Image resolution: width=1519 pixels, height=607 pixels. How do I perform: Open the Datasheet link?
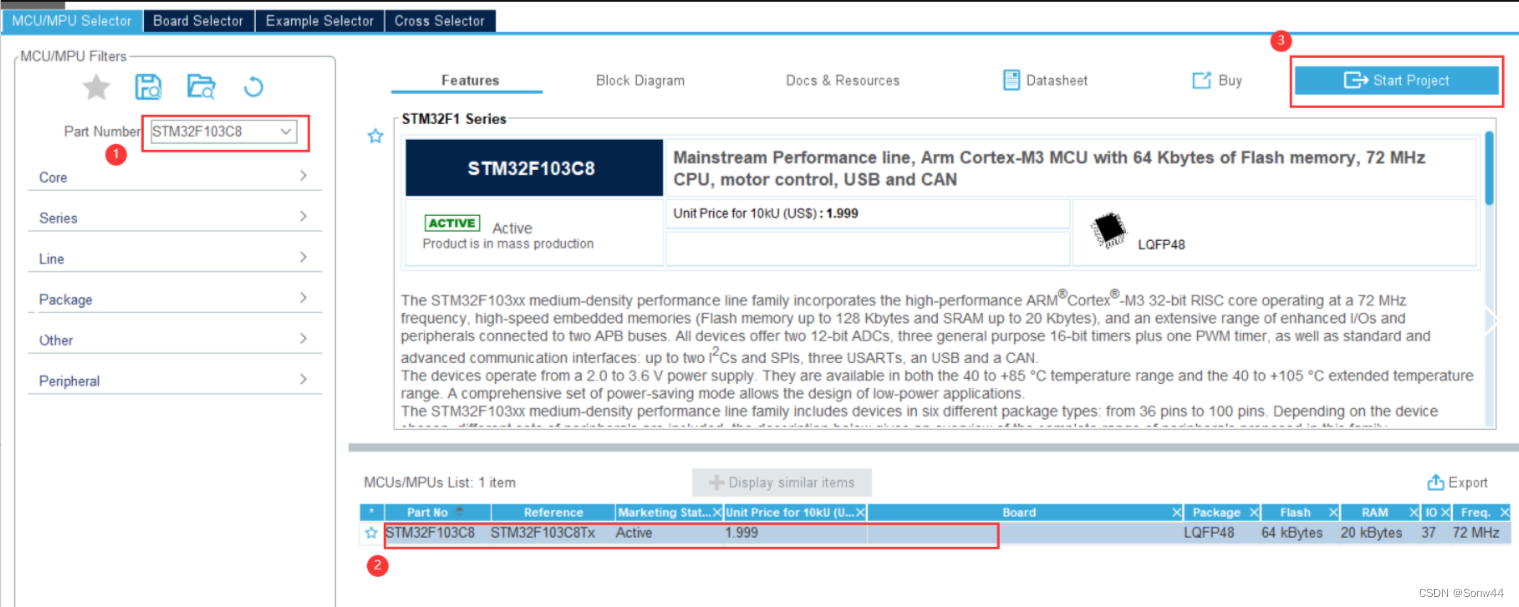[1045, 80]
